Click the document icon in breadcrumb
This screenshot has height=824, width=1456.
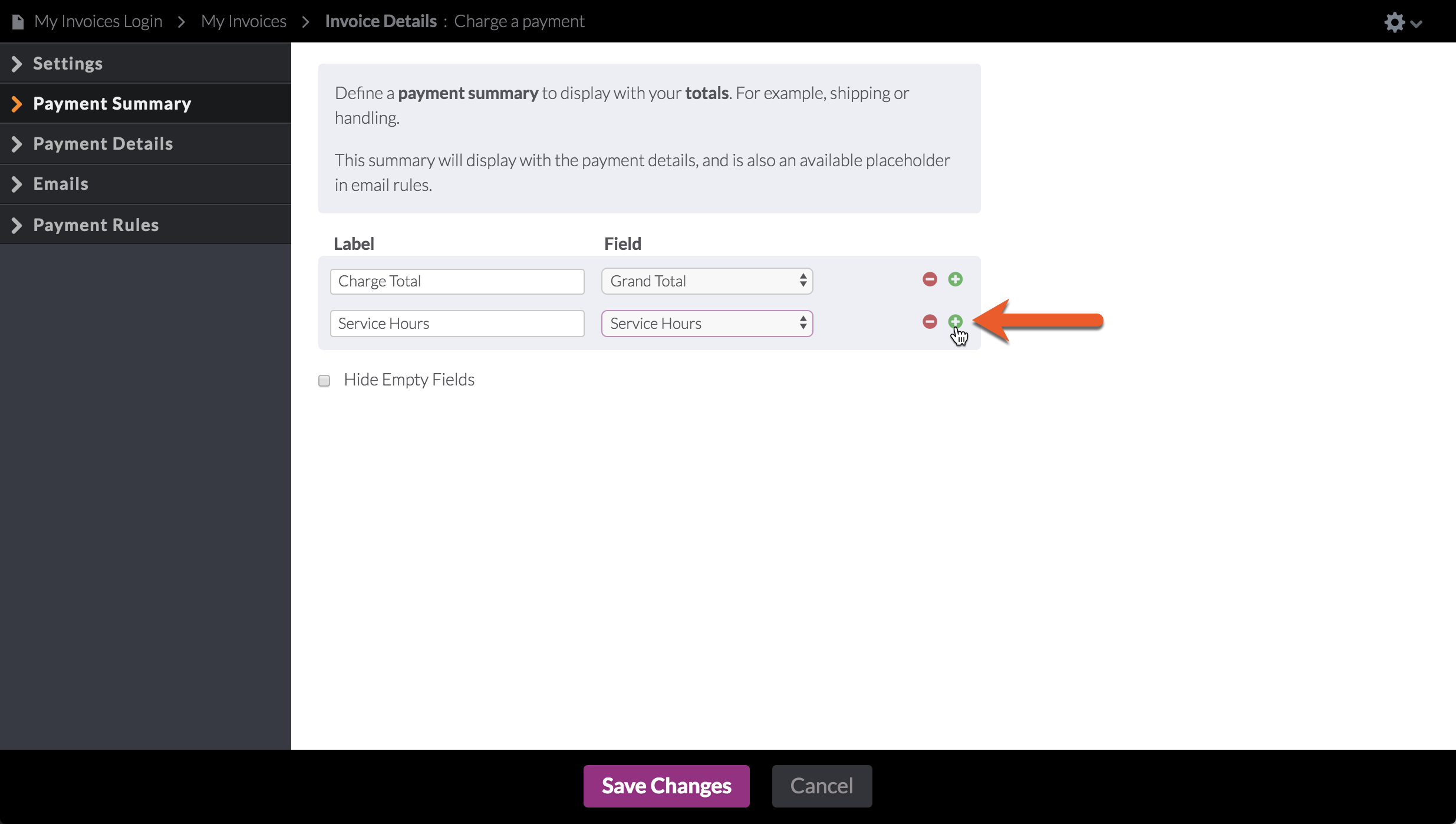(18, 22)
